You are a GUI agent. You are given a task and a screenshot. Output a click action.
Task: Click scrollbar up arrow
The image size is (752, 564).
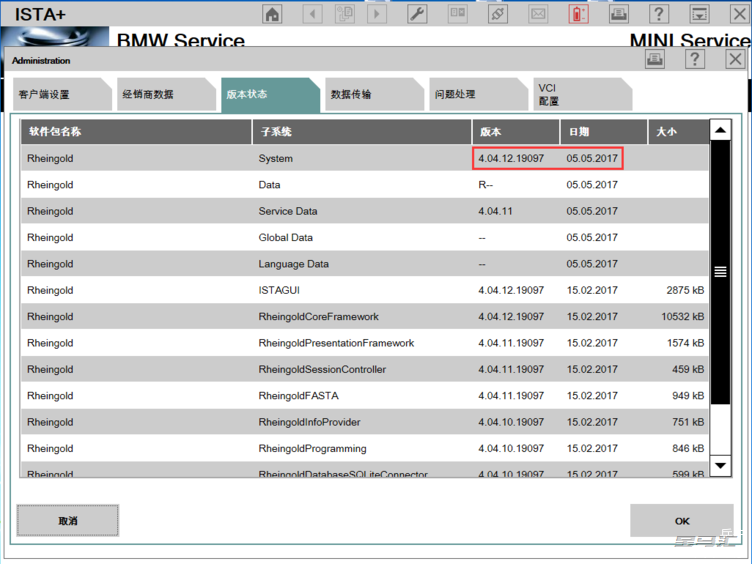720,130
